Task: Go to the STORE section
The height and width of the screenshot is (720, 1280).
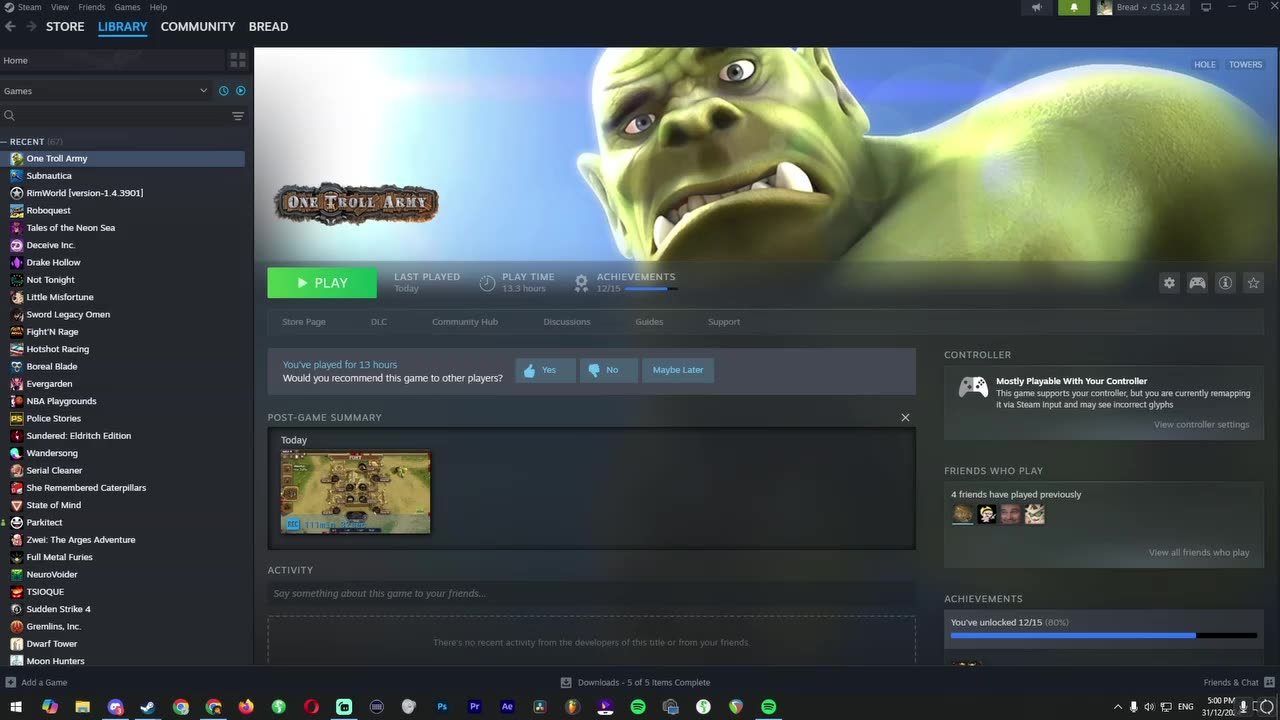Action: point(65,26)
